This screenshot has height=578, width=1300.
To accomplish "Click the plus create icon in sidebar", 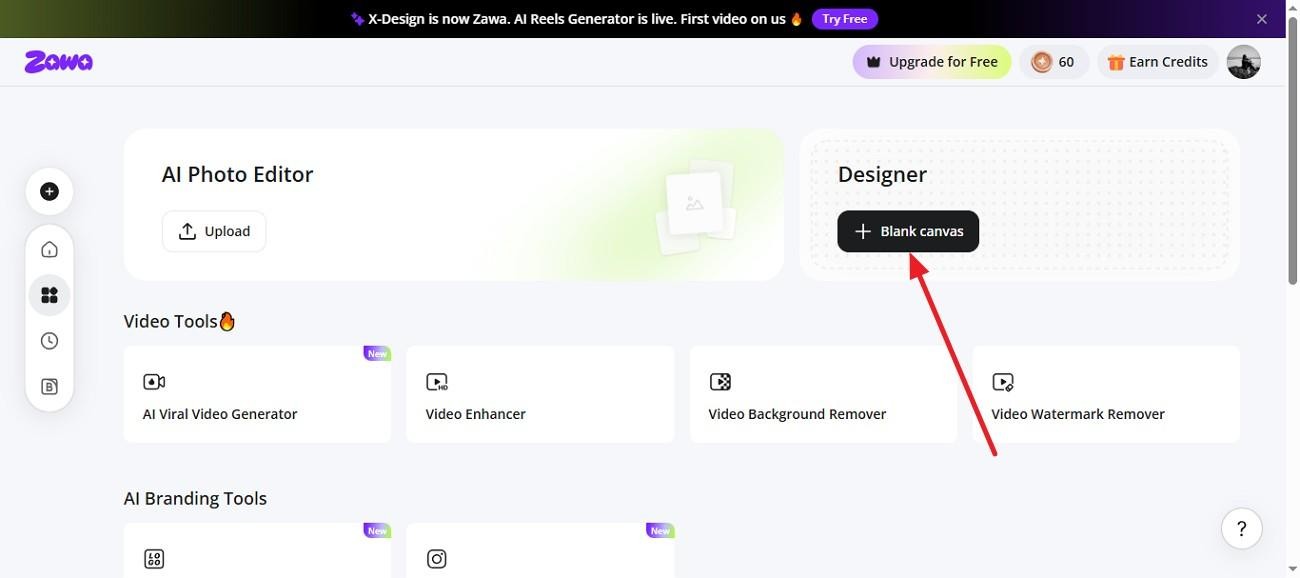I will tap(49, 192).
